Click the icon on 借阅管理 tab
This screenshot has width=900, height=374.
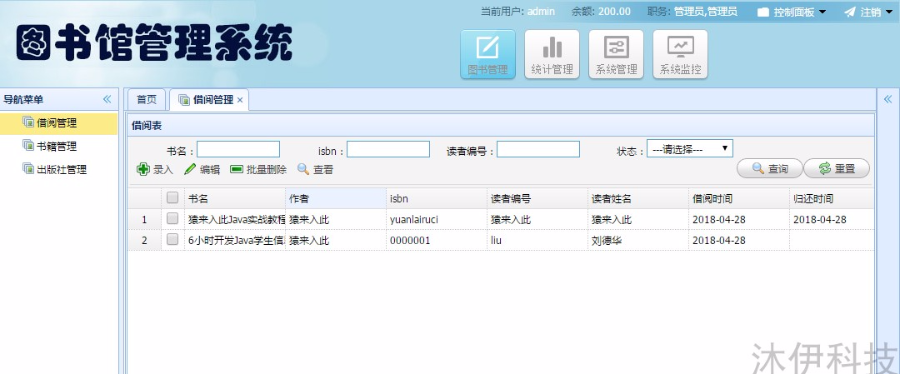pyautogui.click(x=184, y=100)
